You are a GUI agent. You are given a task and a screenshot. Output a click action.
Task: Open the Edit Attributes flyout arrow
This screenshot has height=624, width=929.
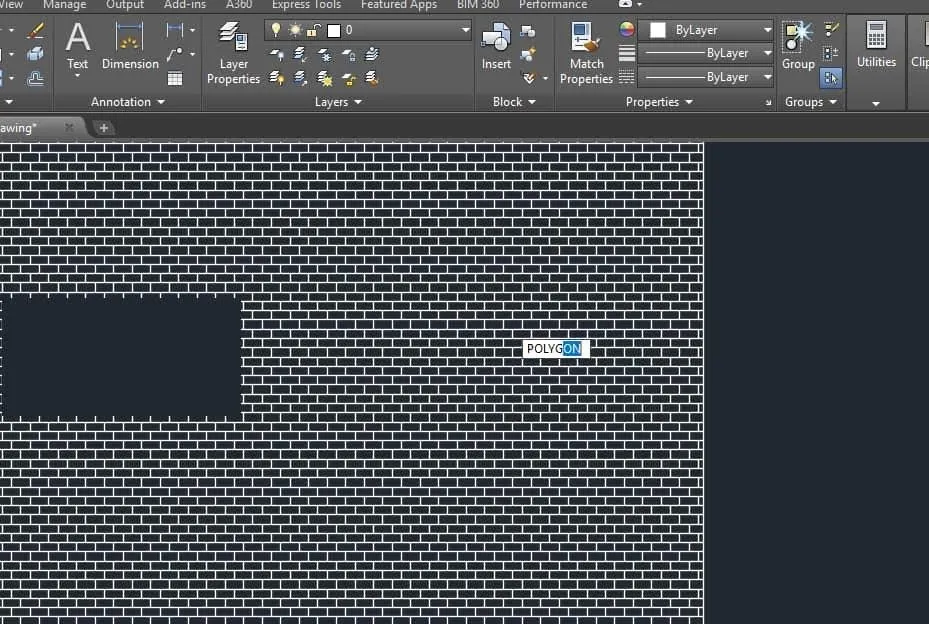tap(545, 78)
